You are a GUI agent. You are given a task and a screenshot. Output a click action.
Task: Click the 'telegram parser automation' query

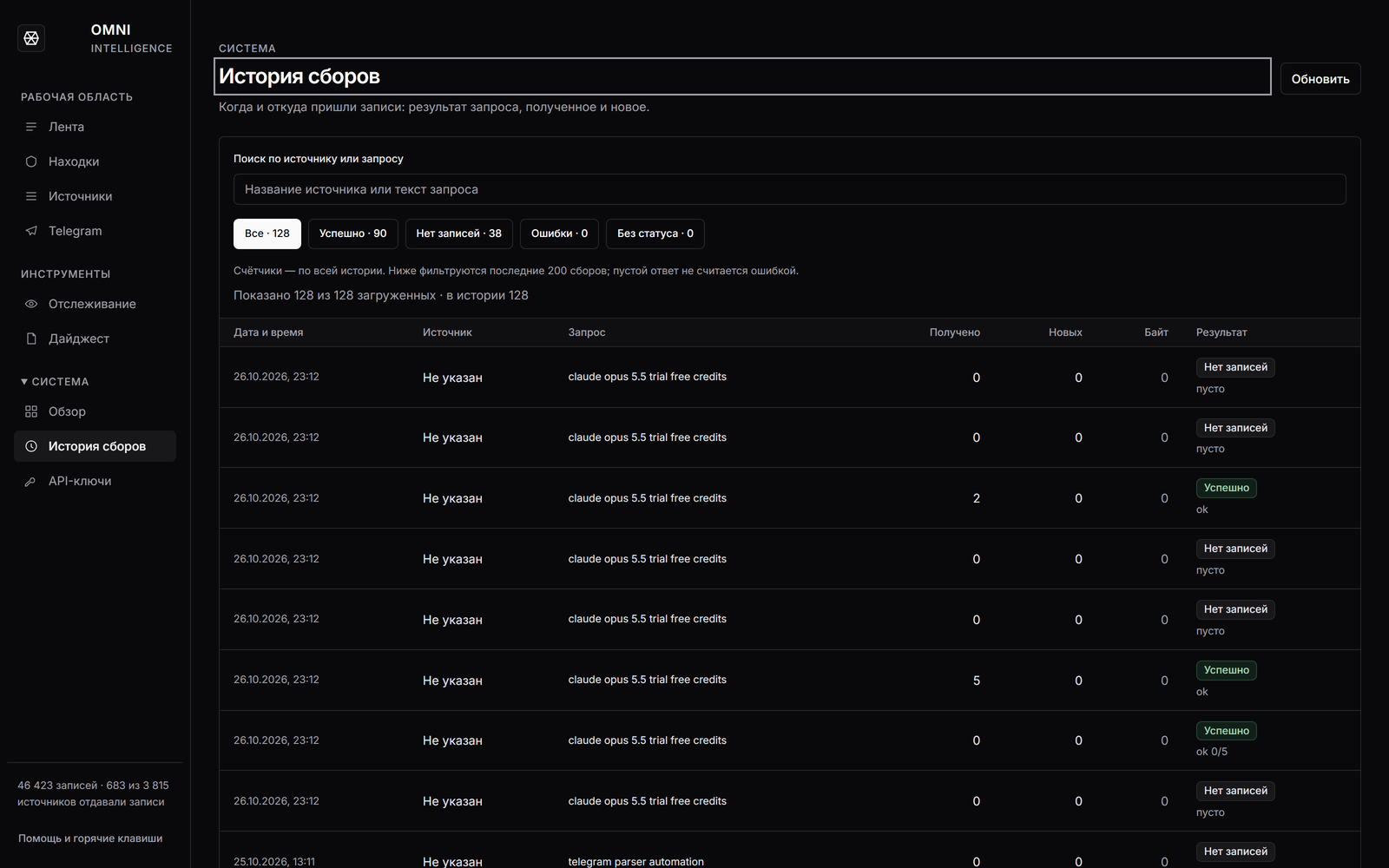pos(636,861)
